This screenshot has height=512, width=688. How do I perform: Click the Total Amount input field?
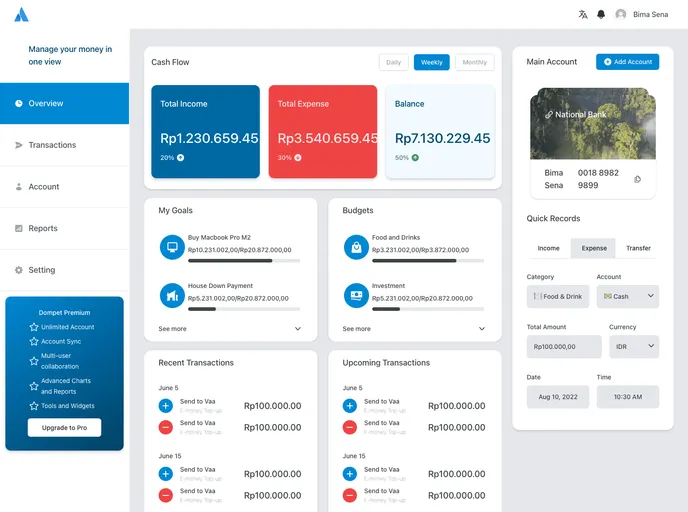[564, 346]
